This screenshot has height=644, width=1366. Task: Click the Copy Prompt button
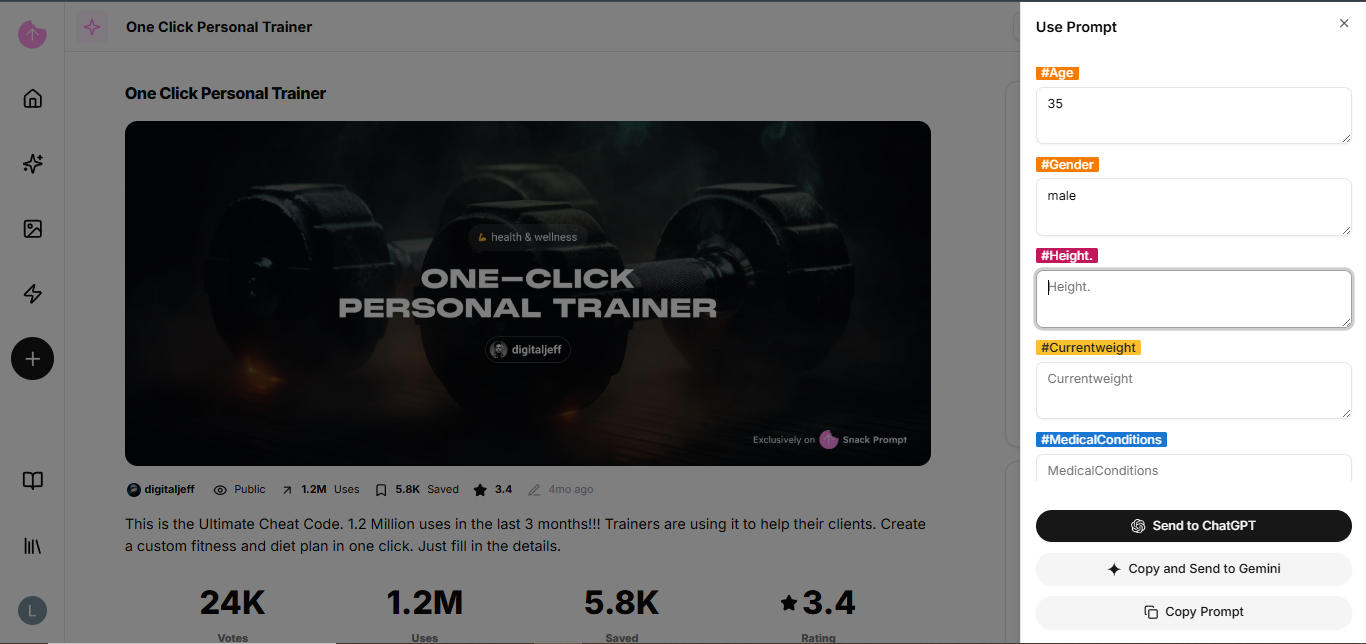tap(1193, 612)
